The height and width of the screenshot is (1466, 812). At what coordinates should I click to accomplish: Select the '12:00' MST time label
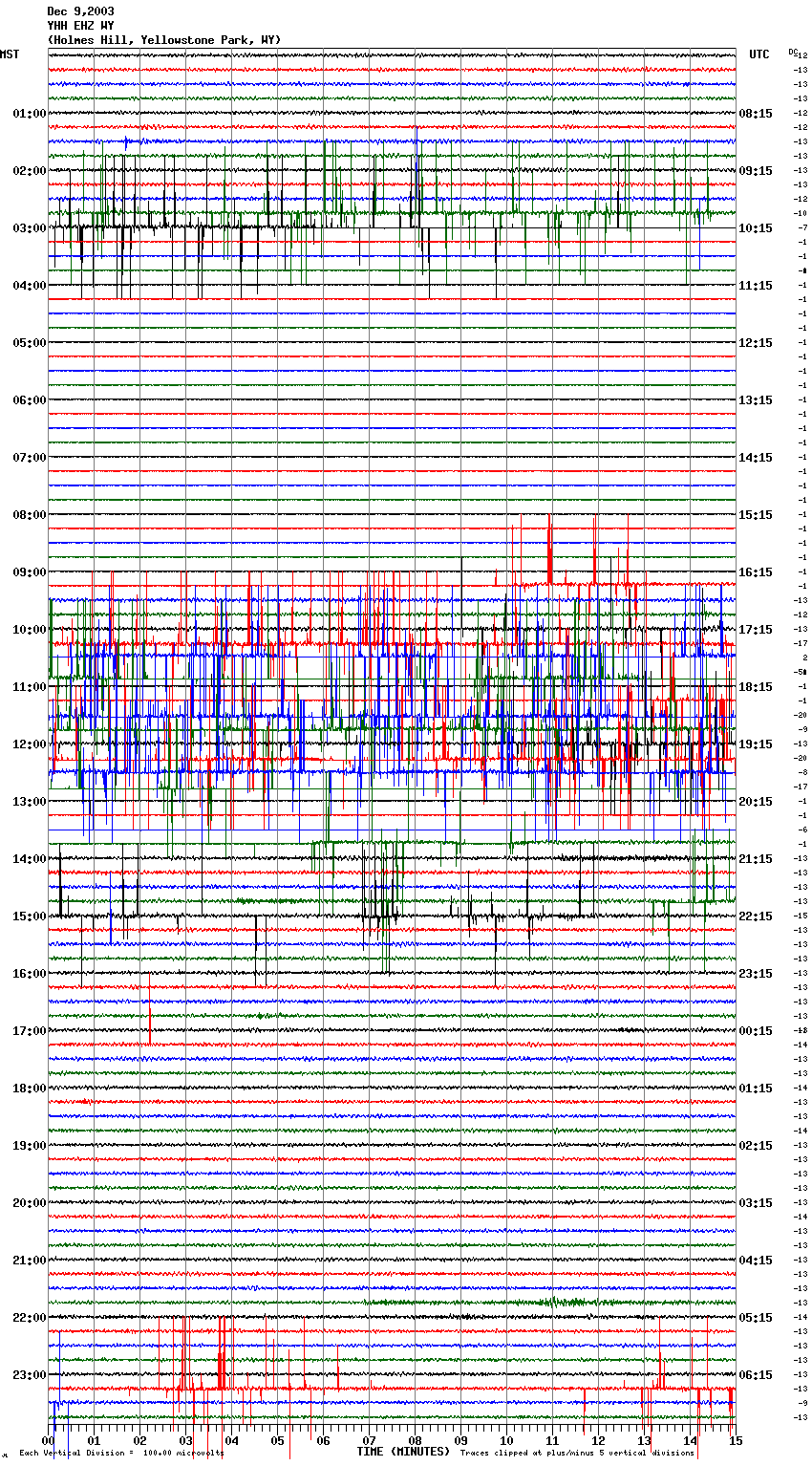coord(30,744)
